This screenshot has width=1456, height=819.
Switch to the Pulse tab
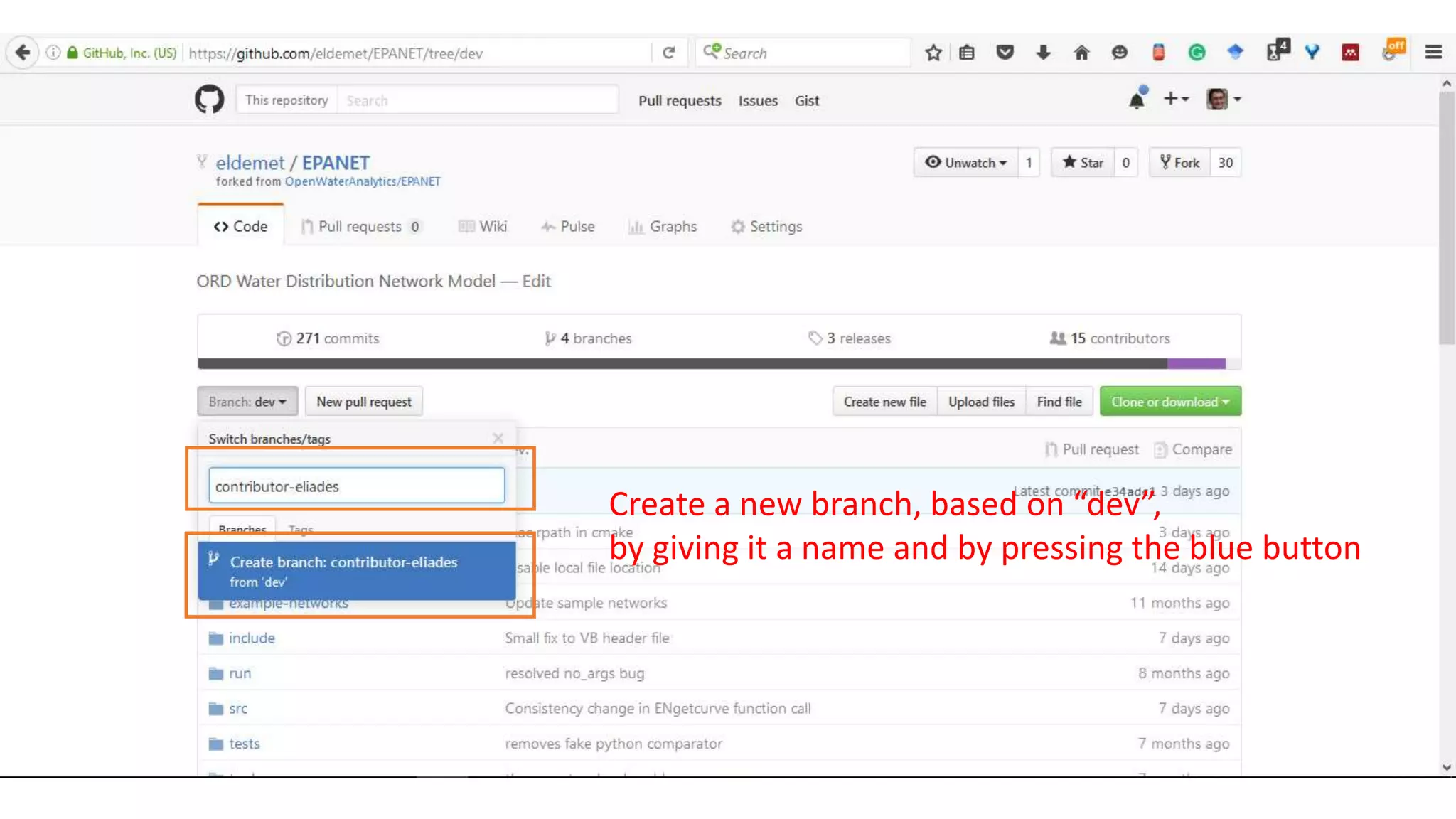tap(567, 226)
